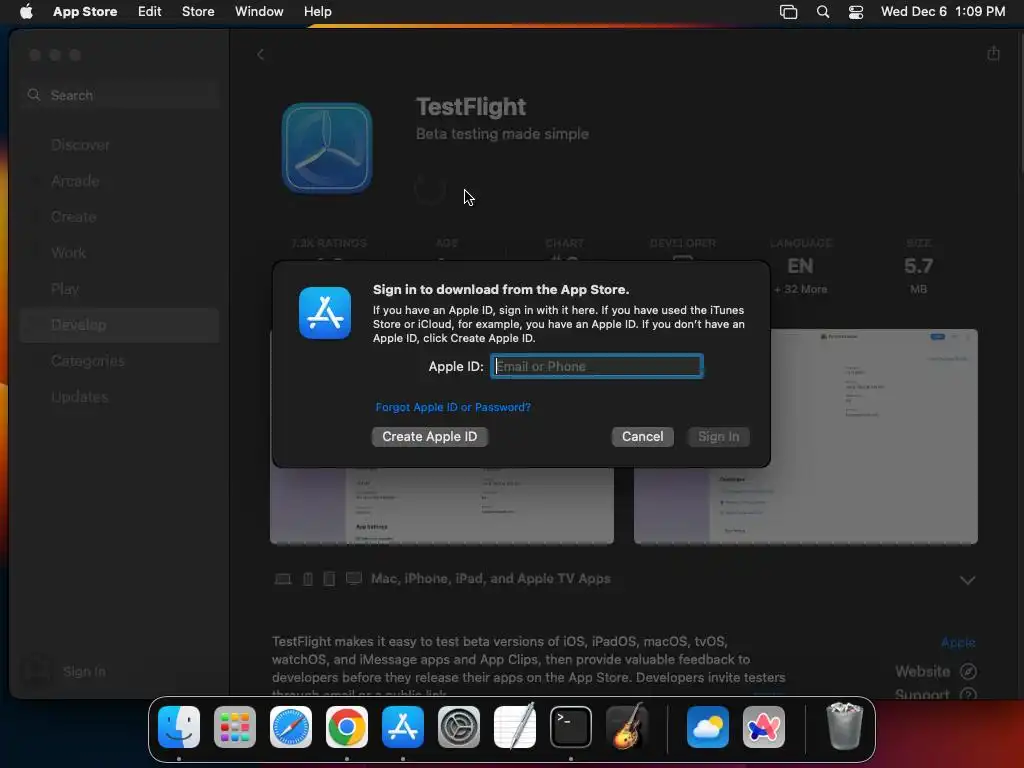Click Create Apple ID button

430,437
